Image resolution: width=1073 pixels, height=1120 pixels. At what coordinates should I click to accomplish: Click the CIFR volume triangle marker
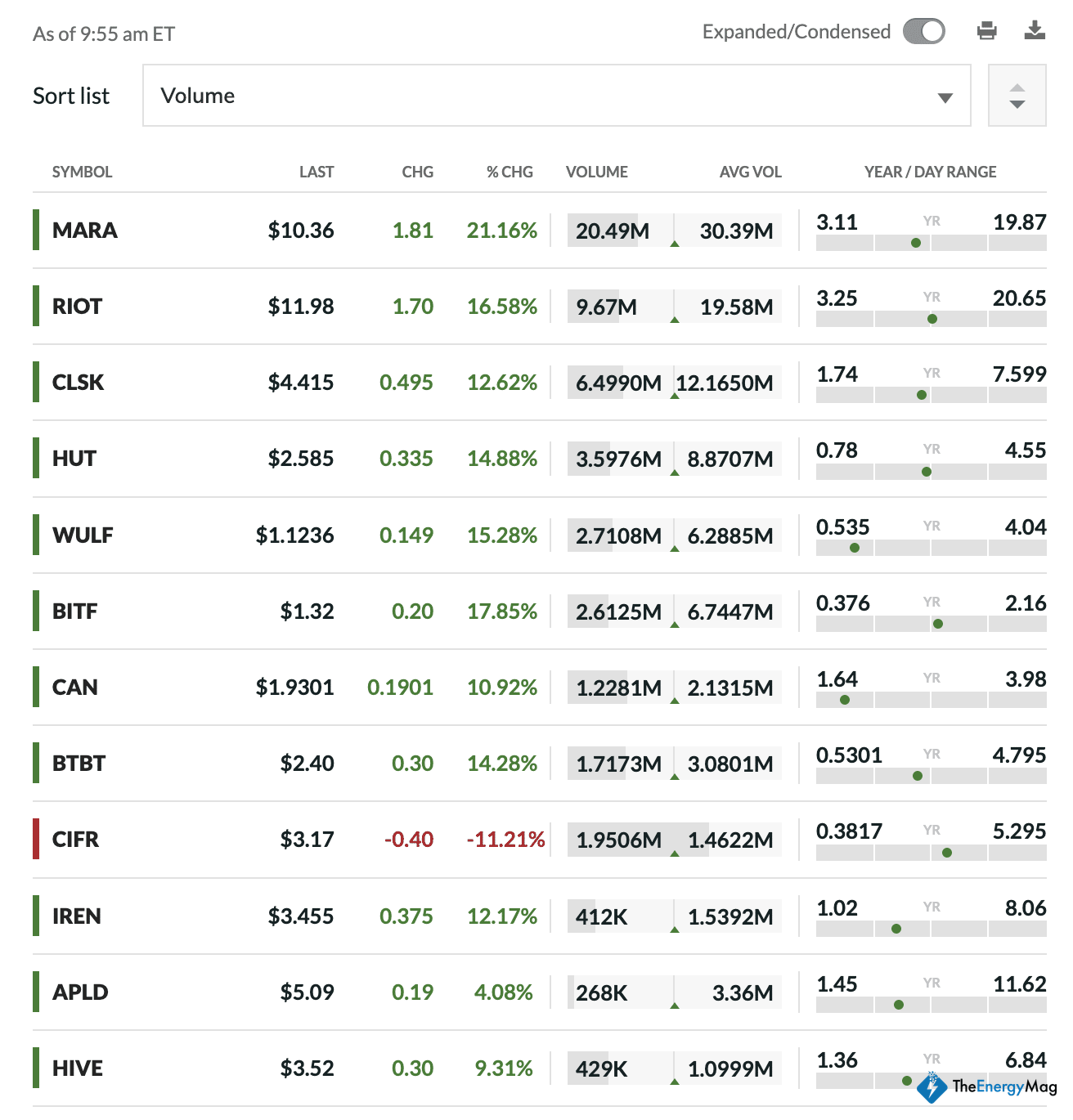[x=675, y=853]
